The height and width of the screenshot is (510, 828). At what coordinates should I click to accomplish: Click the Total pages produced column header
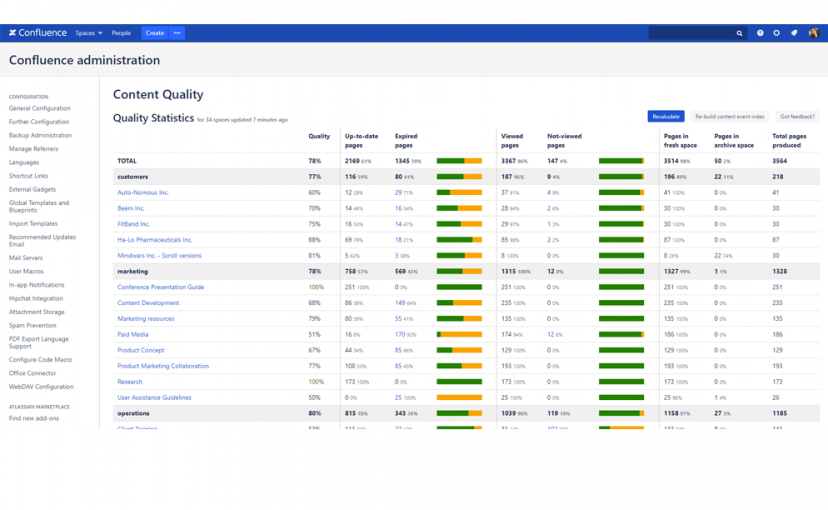[x=789, y=140]
